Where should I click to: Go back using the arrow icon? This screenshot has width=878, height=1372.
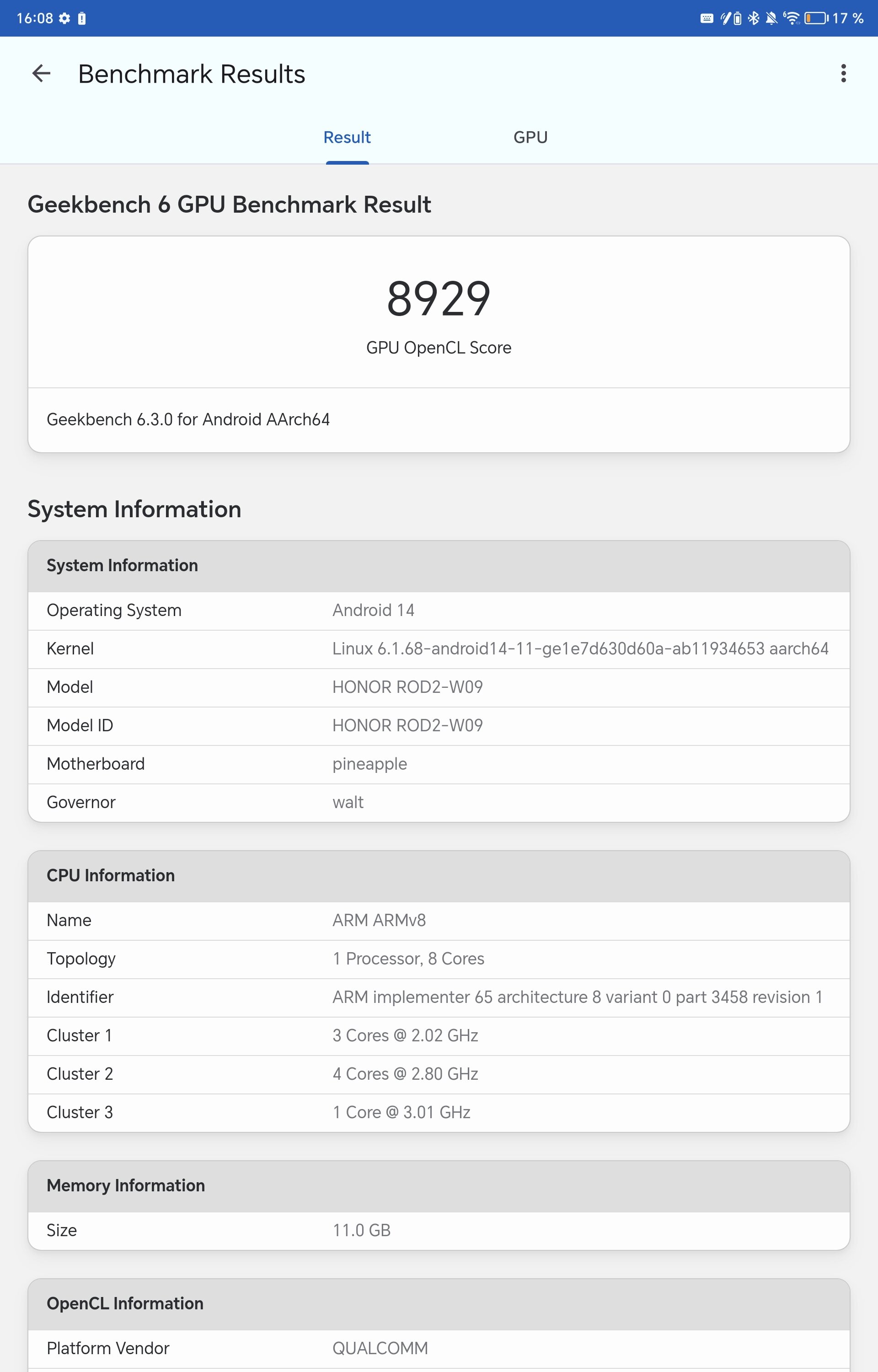[41, 74]
